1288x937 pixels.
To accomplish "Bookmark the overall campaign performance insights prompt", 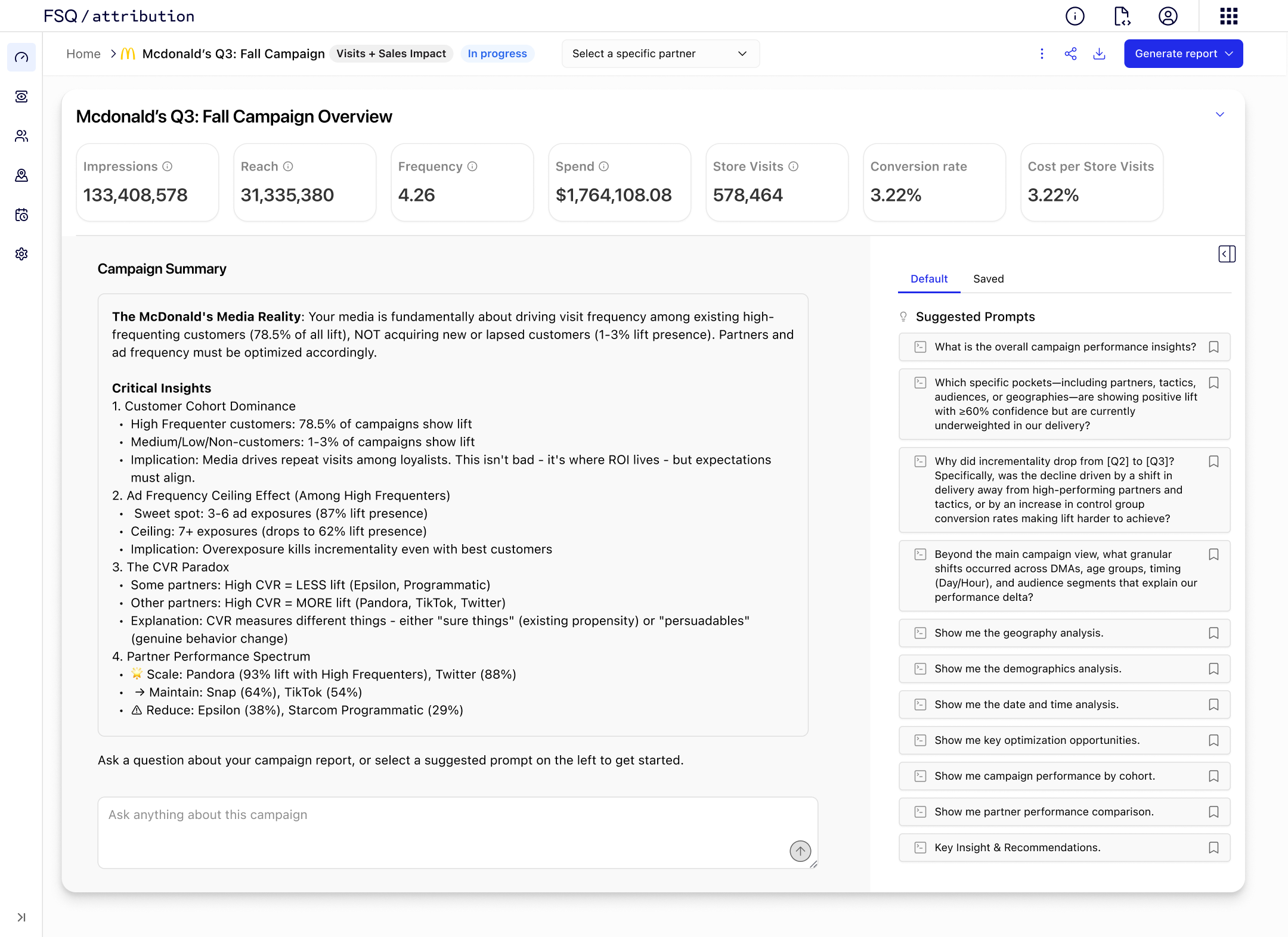I will pyautogui.click(x=1213, y=347).
